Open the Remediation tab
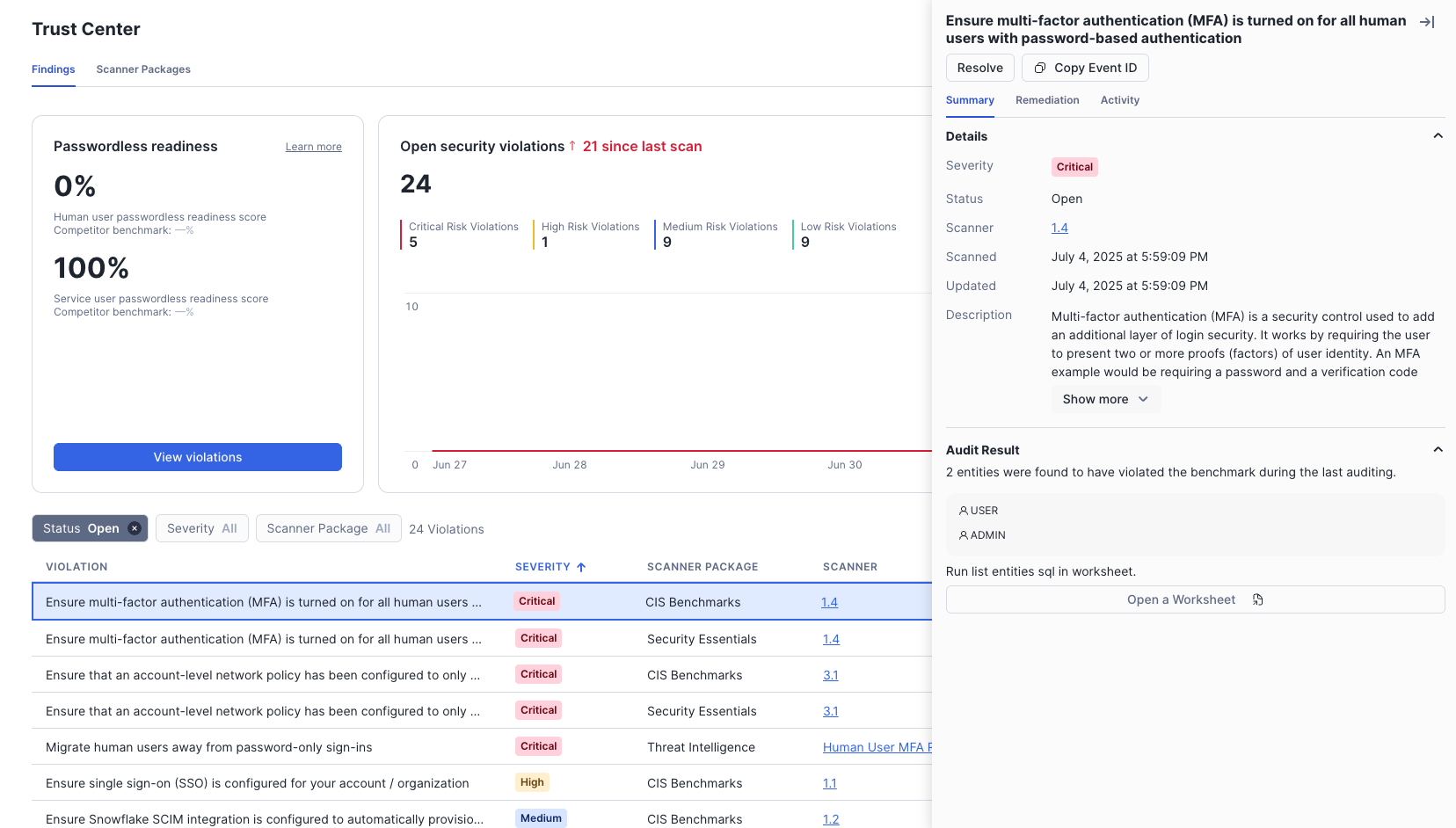This screenshot has height=828, width=1456. [1047, 99]
